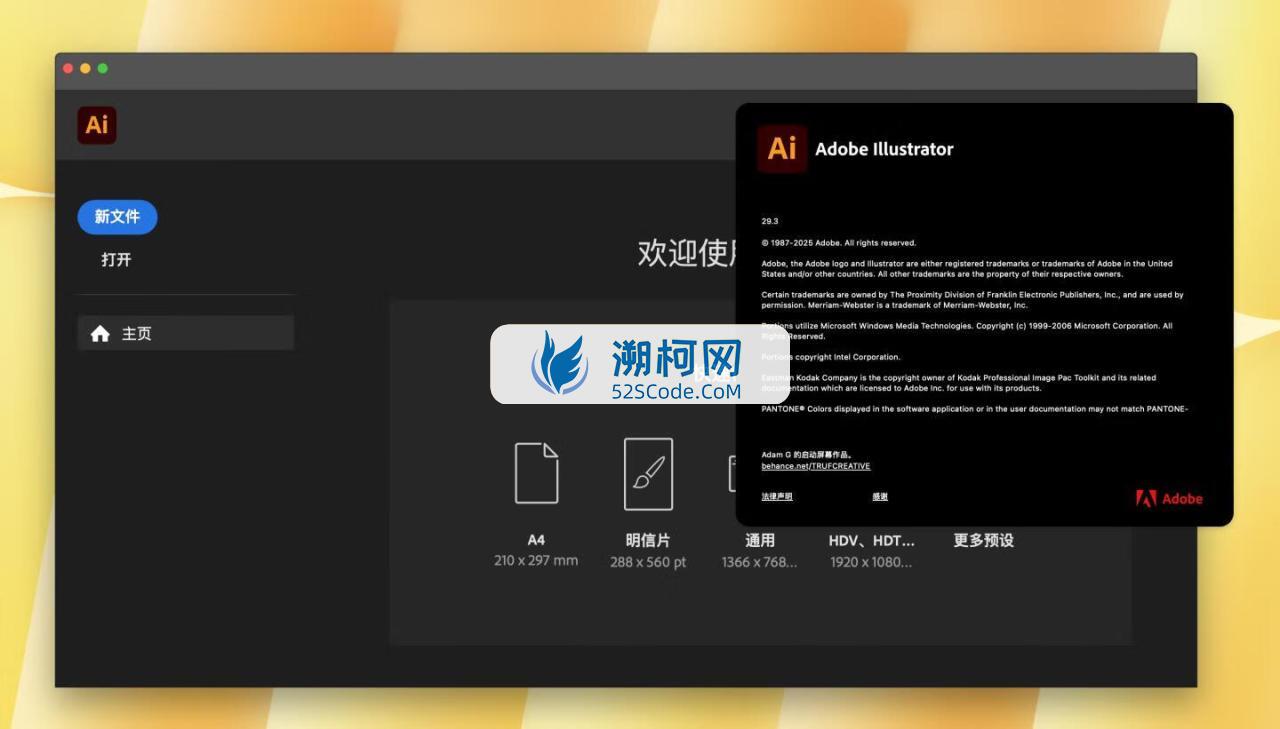This screenshot has width=1280, height=729.
Task: Open the 感谢 link
Action: pyautogui.click(x=880, y=496)
